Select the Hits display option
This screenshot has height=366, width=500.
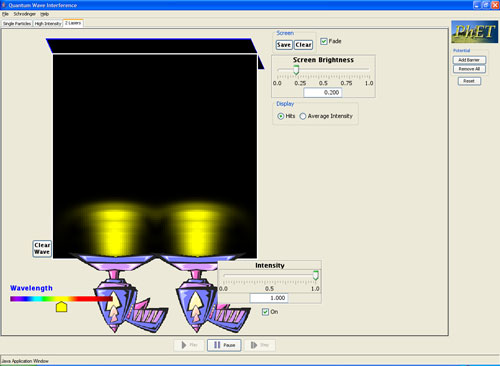pyautogui.click(x=281, y=116)
